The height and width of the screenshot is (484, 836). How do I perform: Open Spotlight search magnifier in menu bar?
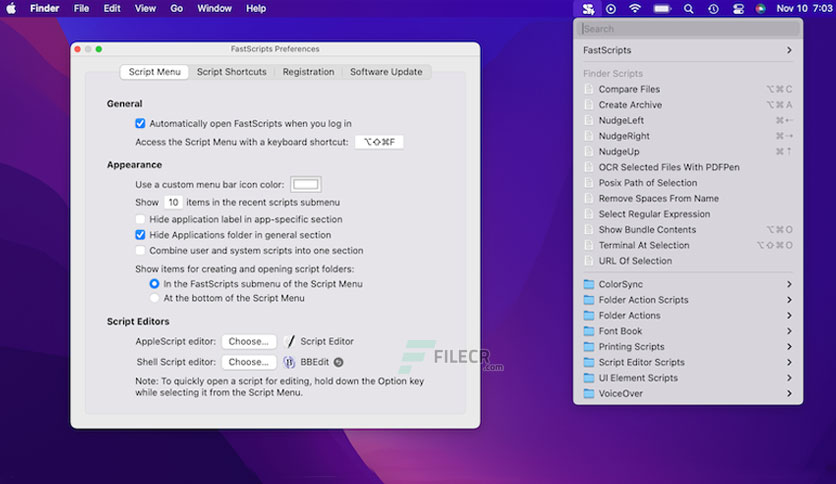(688, 9)
